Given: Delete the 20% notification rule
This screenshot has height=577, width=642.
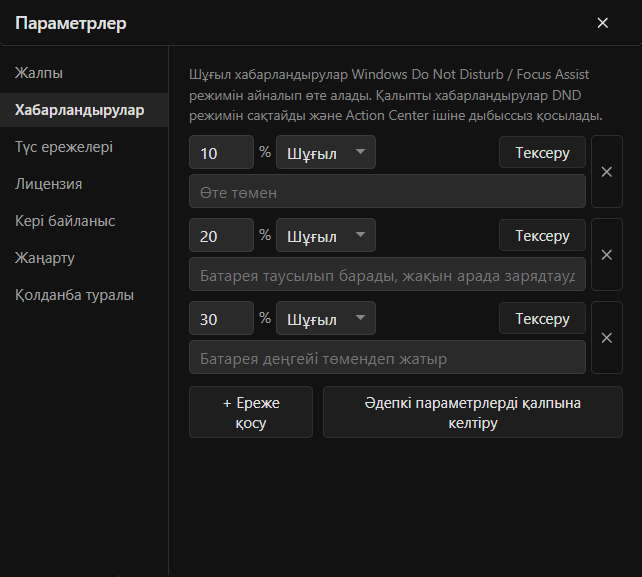Looking at the screenshot, I should click(607, 255).
